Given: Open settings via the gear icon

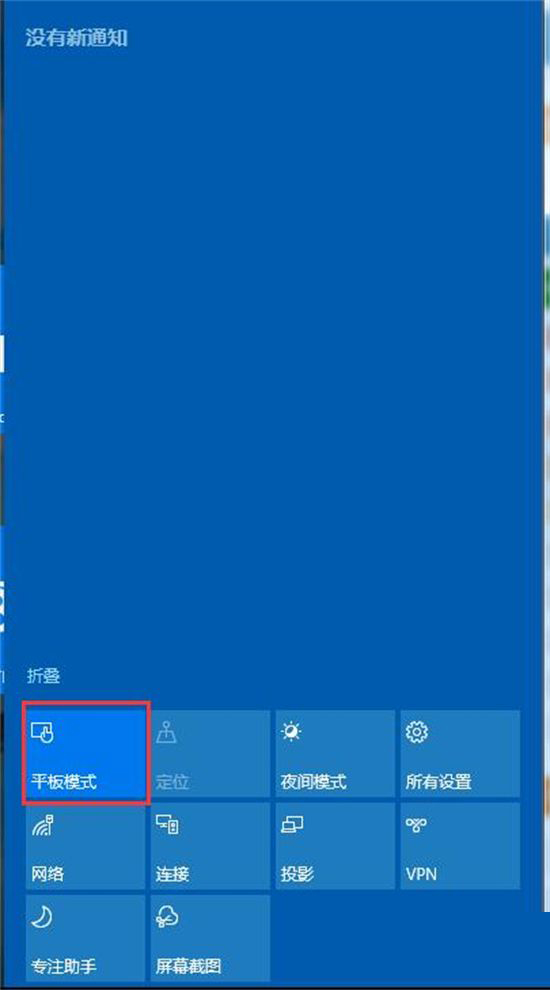Looking at the screenshot, I should 417,732.
